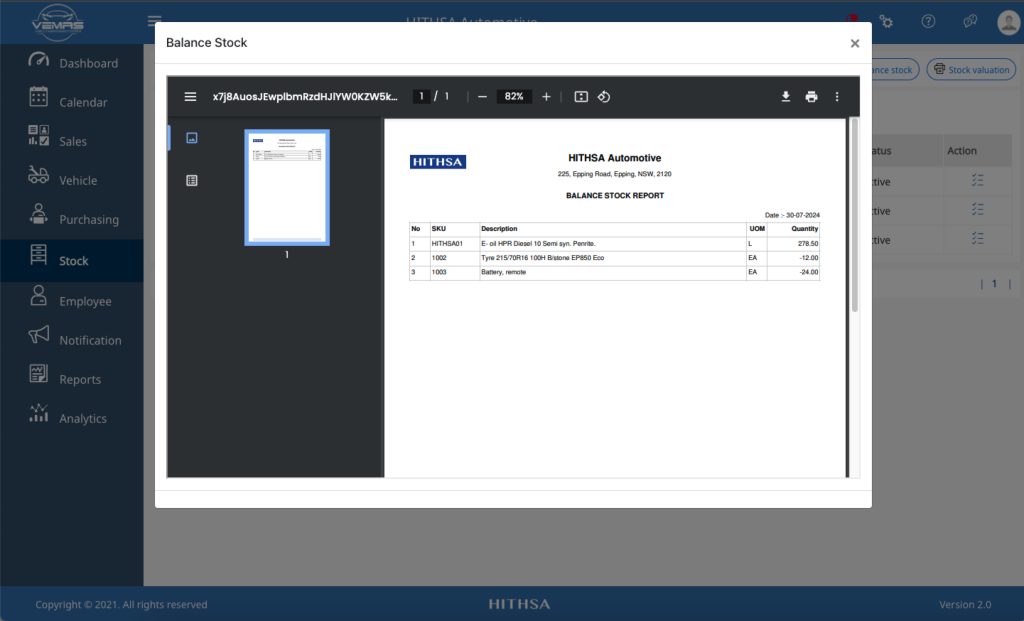Open chat messages icon in header
The image size is (1024, 621).
970,22
